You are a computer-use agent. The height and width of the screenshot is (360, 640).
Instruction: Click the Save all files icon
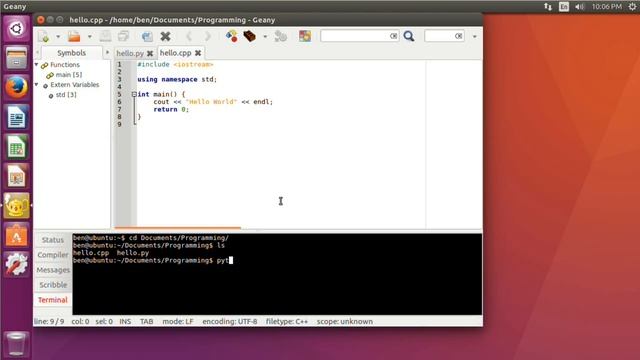[123, 36]
